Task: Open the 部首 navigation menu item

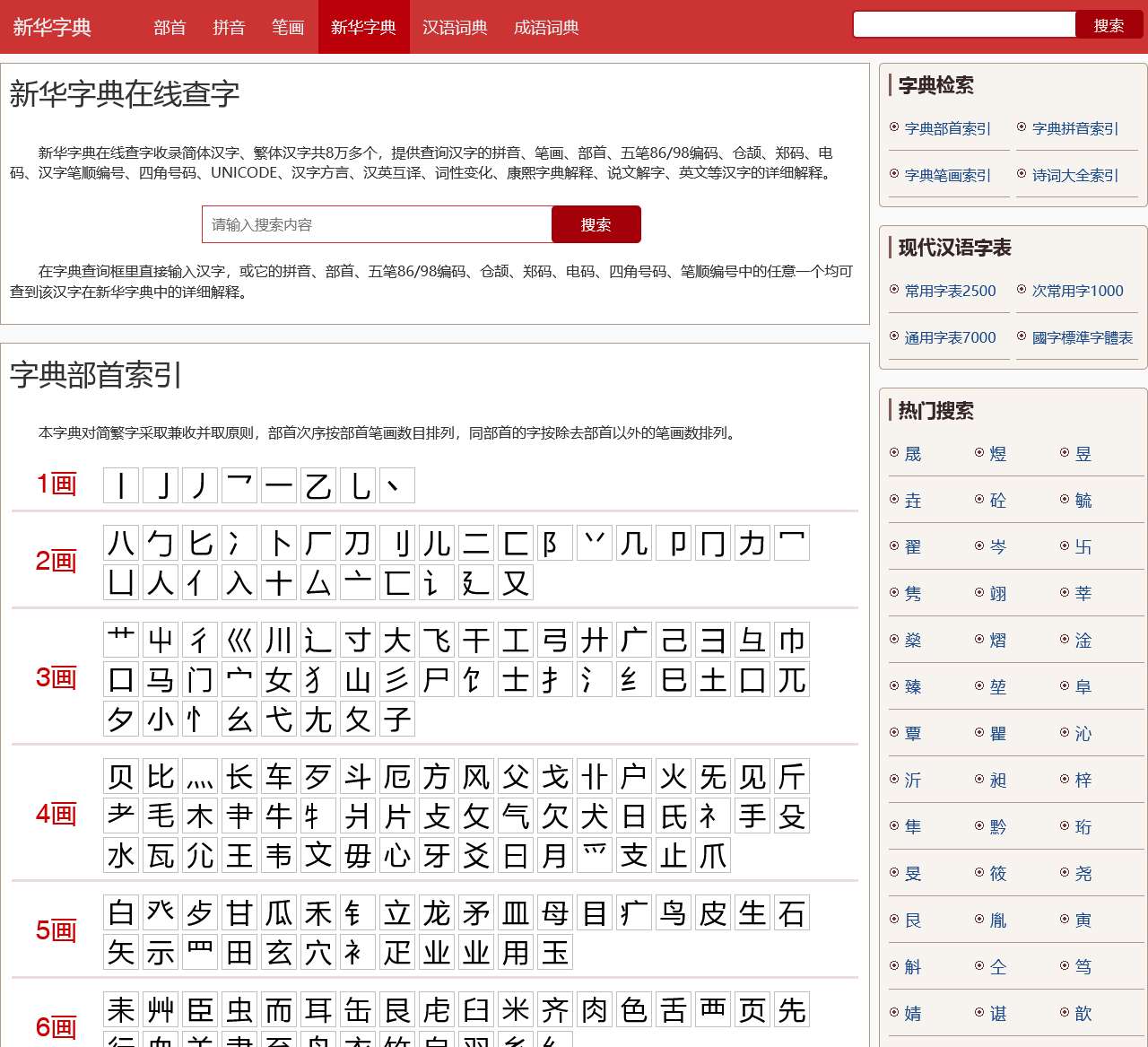Action: click(x=170, y=27)
